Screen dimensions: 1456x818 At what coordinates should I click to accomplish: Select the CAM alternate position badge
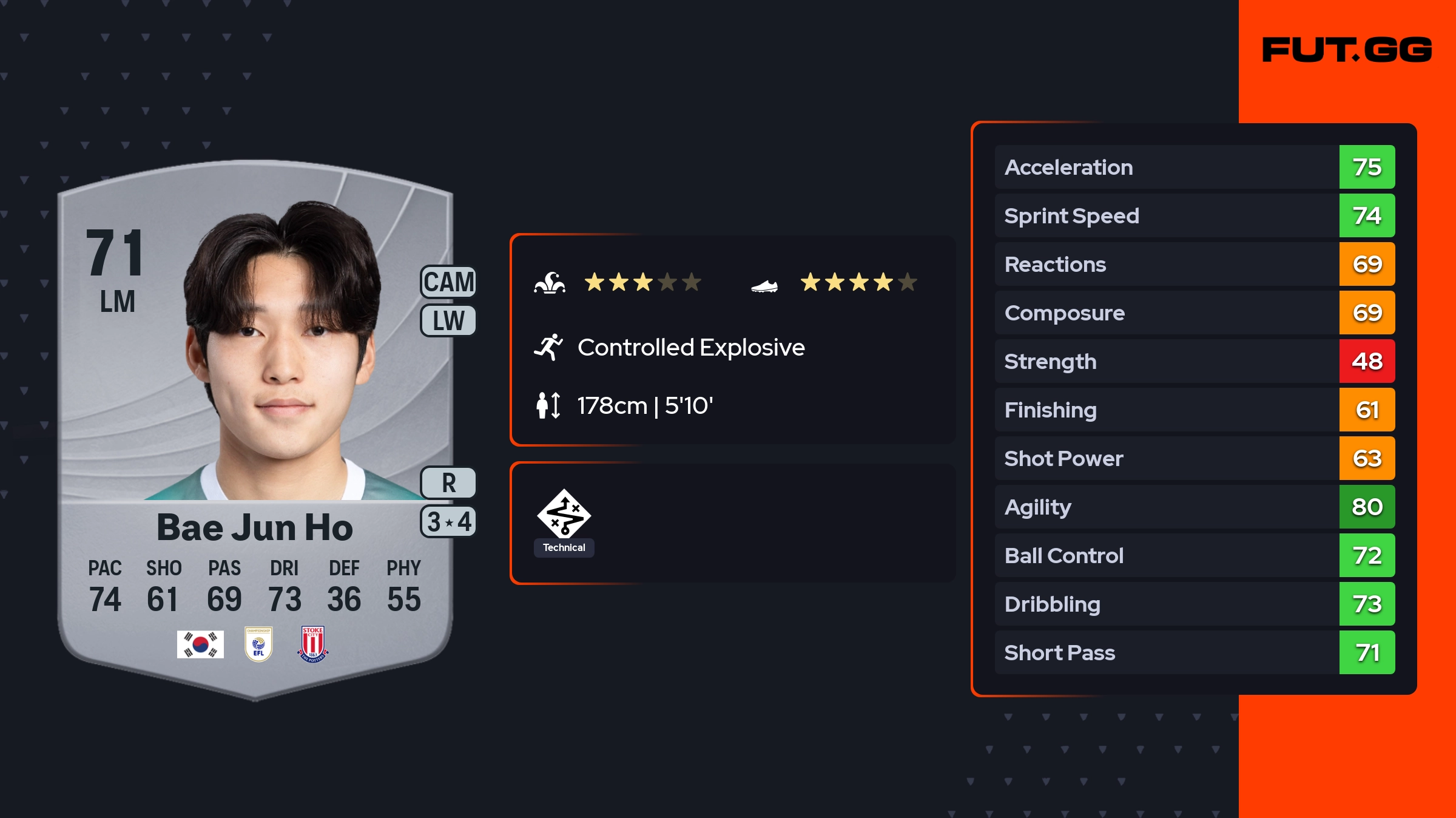[x=448, y=282]
